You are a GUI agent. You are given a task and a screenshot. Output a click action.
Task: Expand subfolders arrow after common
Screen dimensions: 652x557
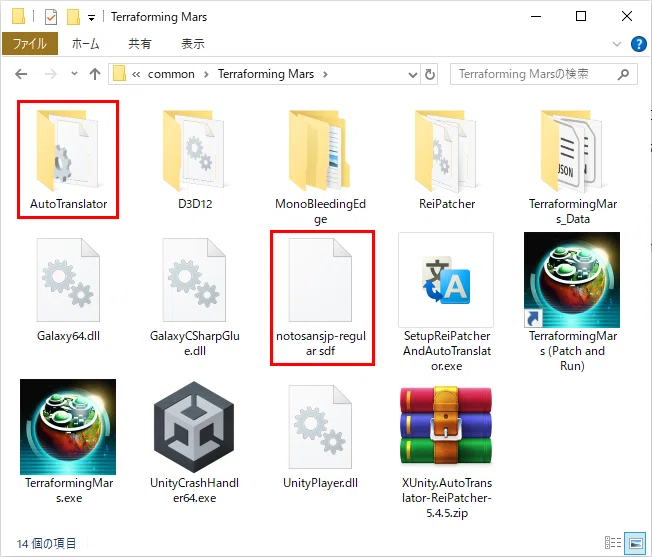206,75
